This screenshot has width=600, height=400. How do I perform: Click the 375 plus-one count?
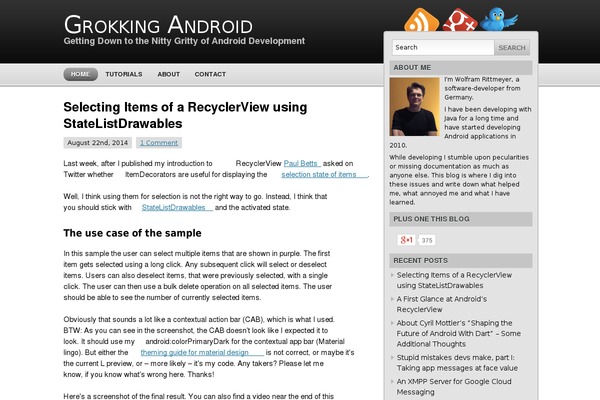[427, 240]
